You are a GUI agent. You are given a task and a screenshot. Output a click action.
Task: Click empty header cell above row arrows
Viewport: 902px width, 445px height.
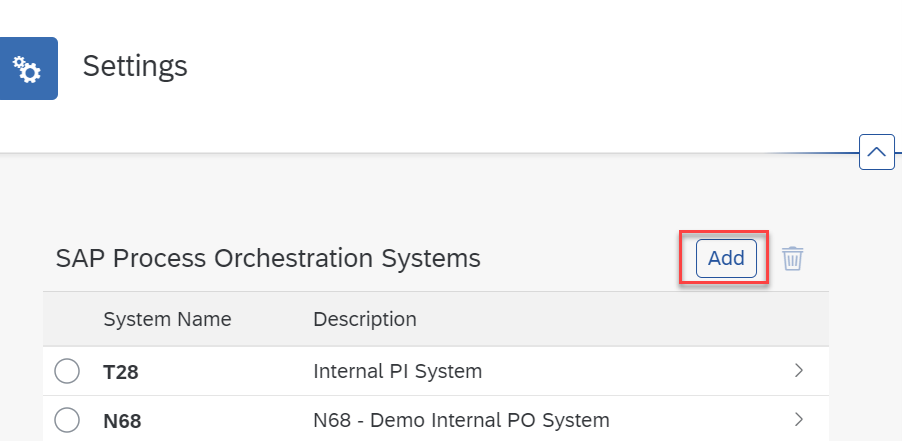[x=798, y=319]
